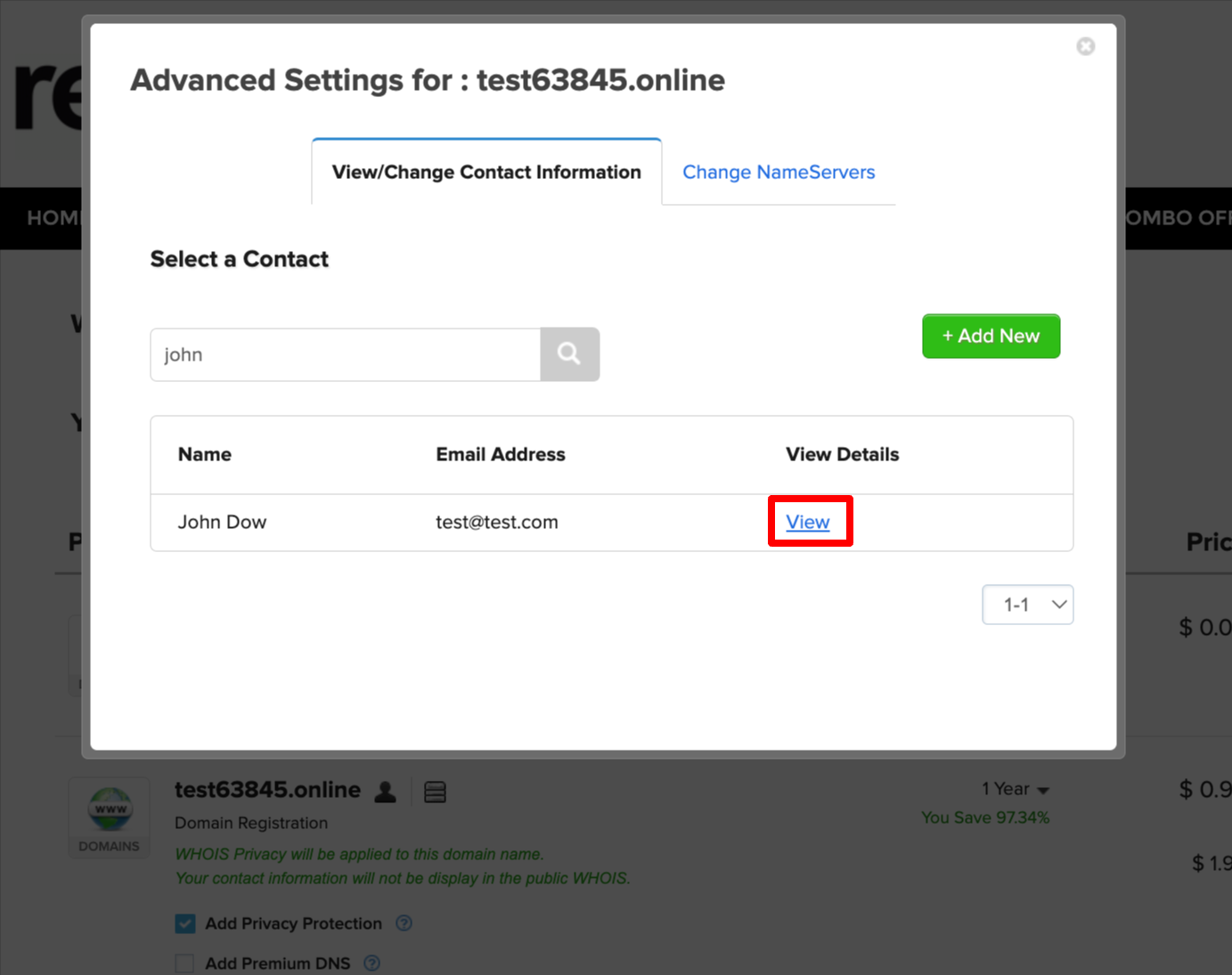Viewport: 1232px width, 975px height.
Task: Close the Advanced Settings dialog
Action: (x=1085, y=46)
